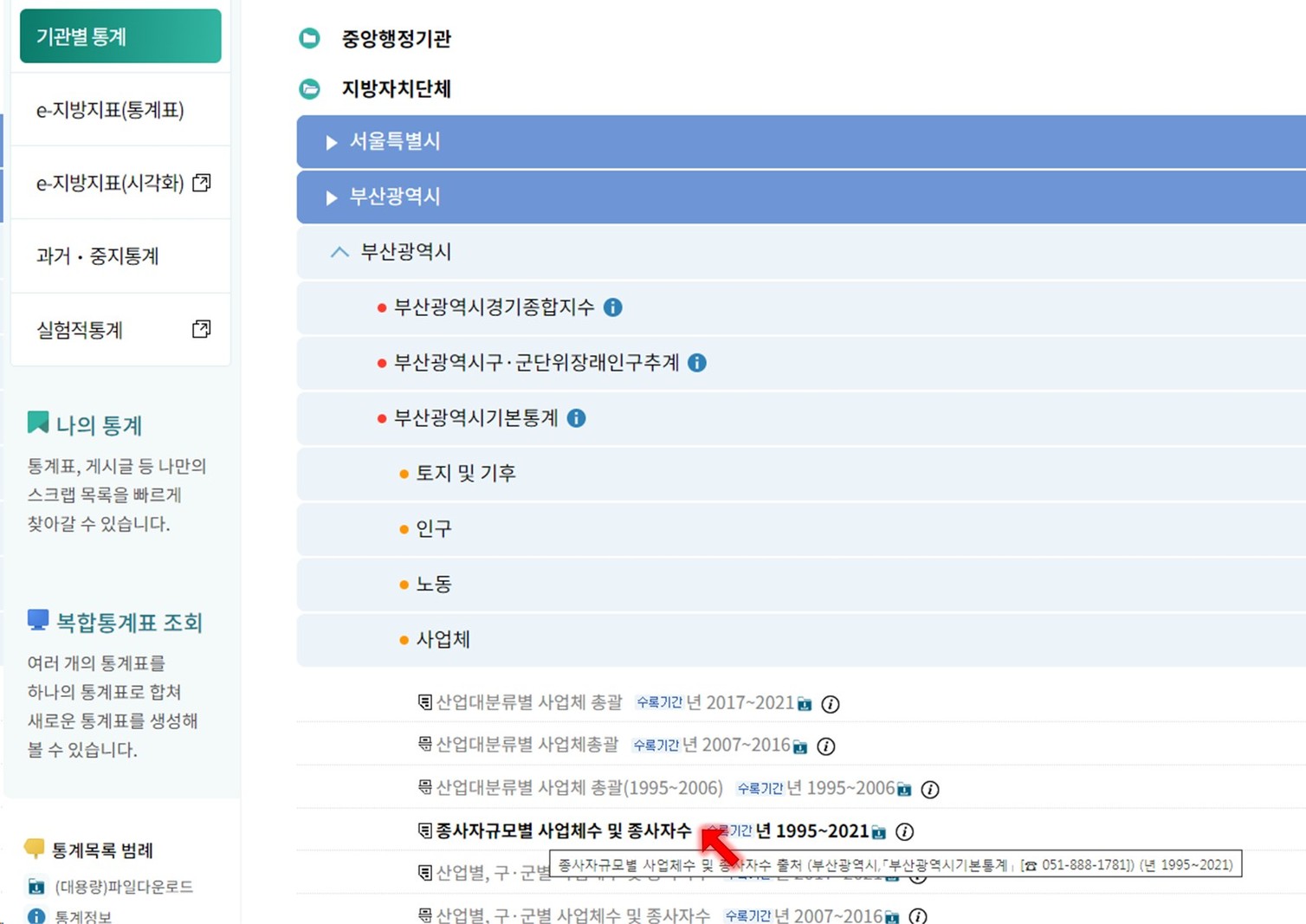Click the folder icon beside 중앙행정기관

(309, 38)
